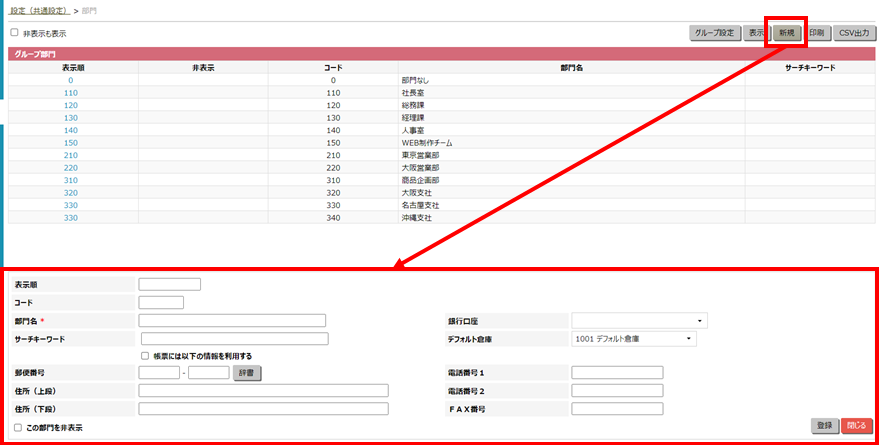Click the red 閉じる close button
Screen dimensions: 881x445
coord(856,425)
